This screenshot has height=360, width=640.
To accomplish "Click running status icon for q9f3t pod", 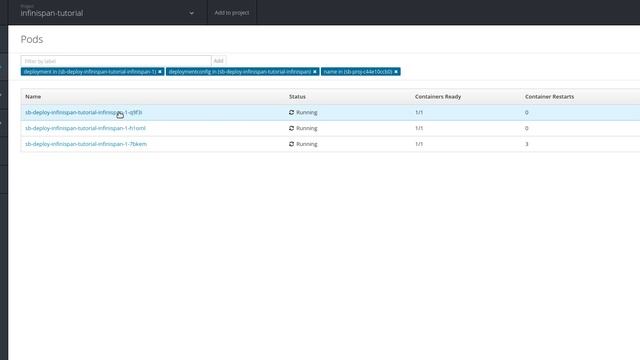I will pyautogui.click(x=291, y=112).
